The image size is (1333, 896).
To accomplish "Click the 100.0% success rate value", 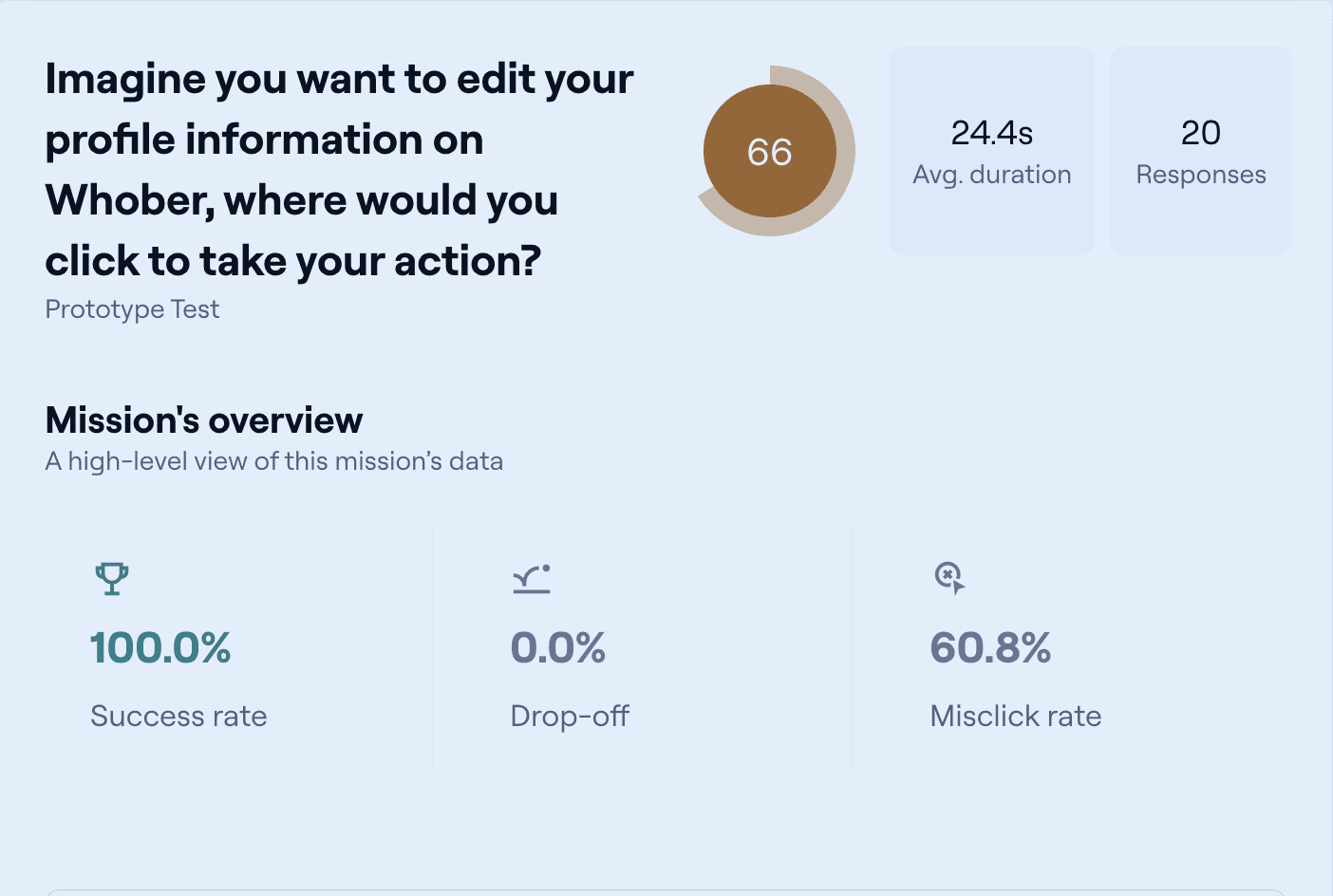I will tap(160, 648).
